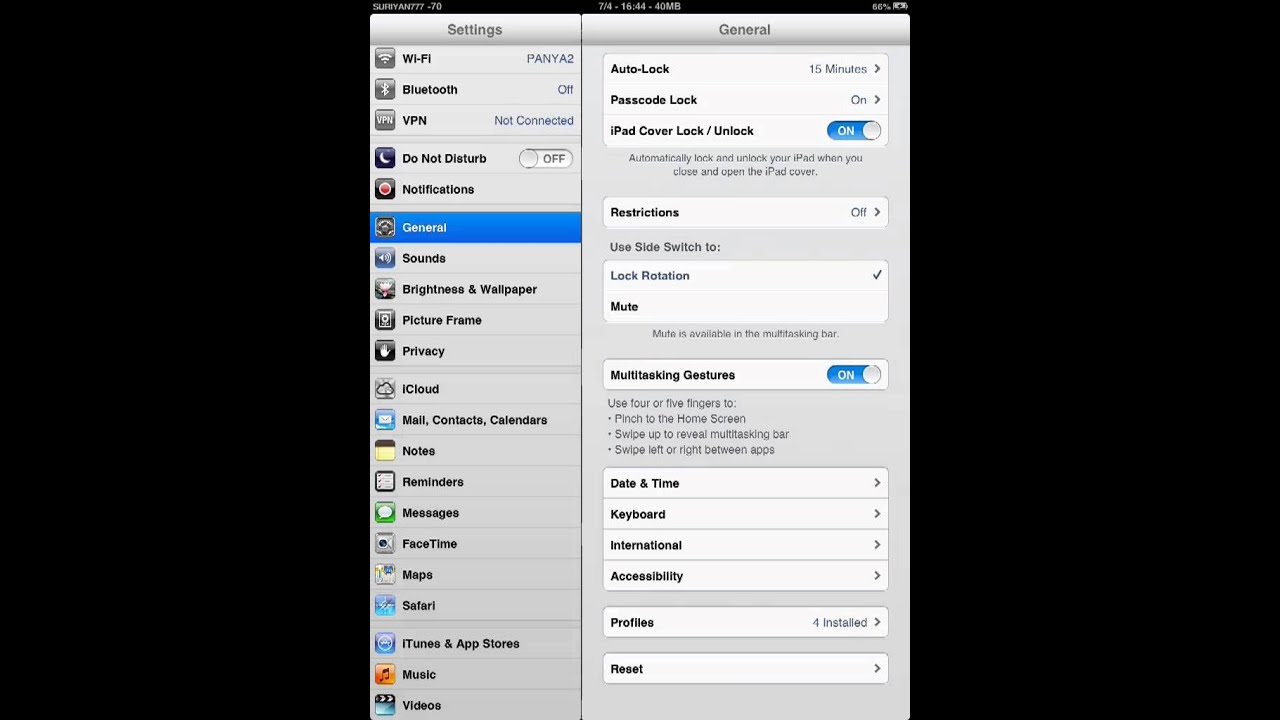The height and width of the screenshot is (720, 1280).
Task: Tap the Wi-Fi icon in sidebar
Action: click(385, 59)
